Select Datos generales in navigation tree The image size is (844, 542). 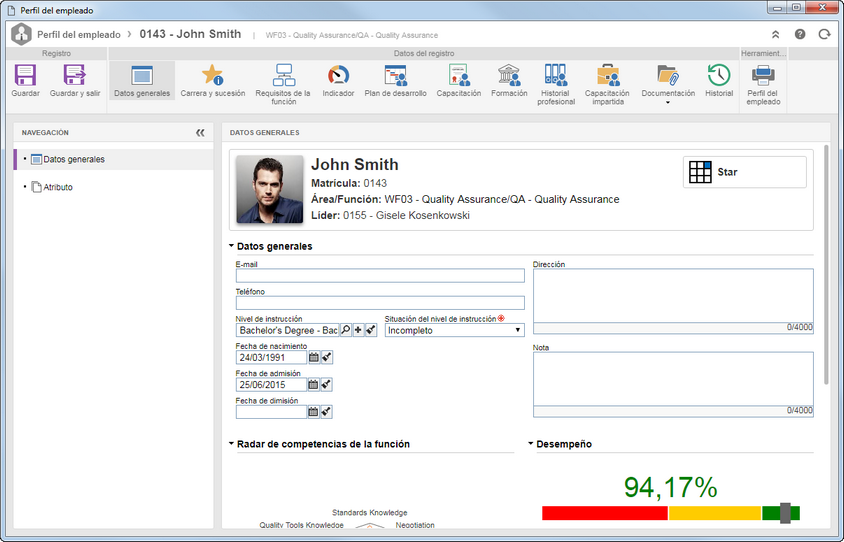114,159
